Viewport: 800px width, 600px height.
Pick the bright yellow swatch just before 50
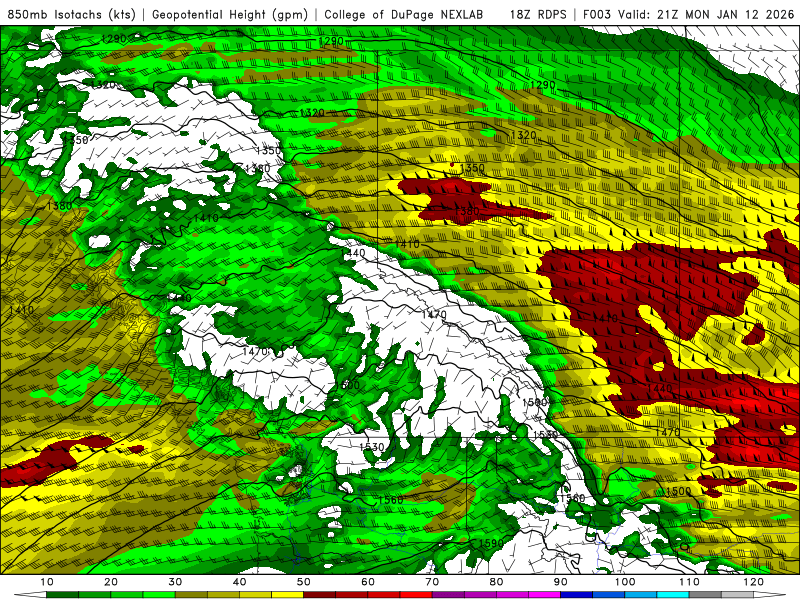287,594
